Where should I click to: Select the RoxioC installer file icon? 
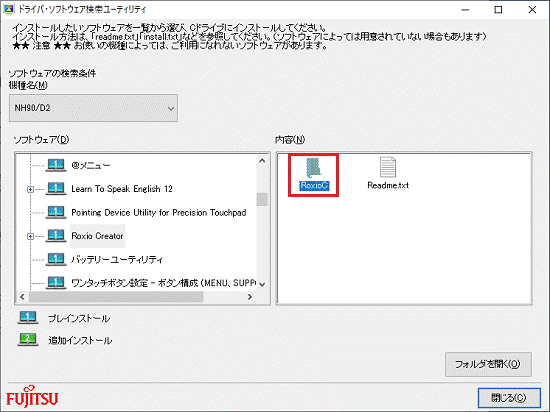coord(313,168)
